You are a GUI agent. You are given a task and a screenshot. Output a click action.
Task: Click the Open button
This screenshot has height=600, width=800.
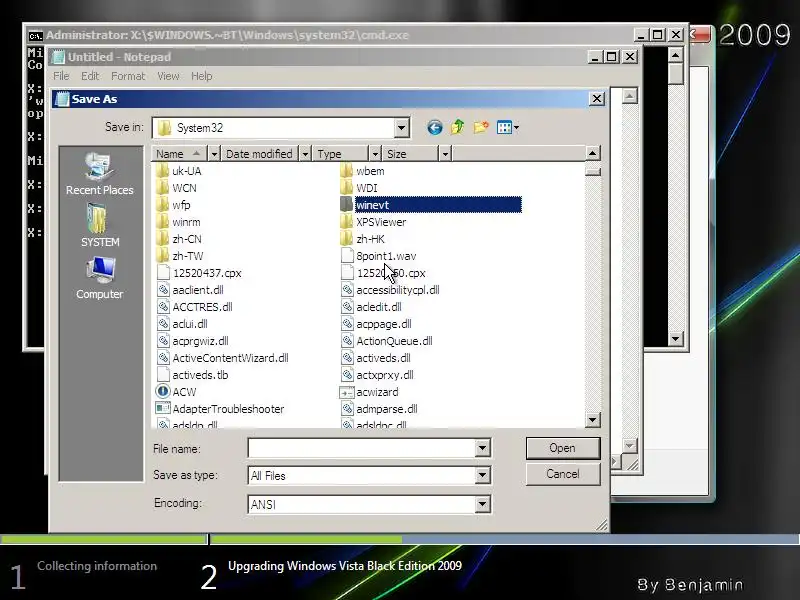[x=563, y=448]
